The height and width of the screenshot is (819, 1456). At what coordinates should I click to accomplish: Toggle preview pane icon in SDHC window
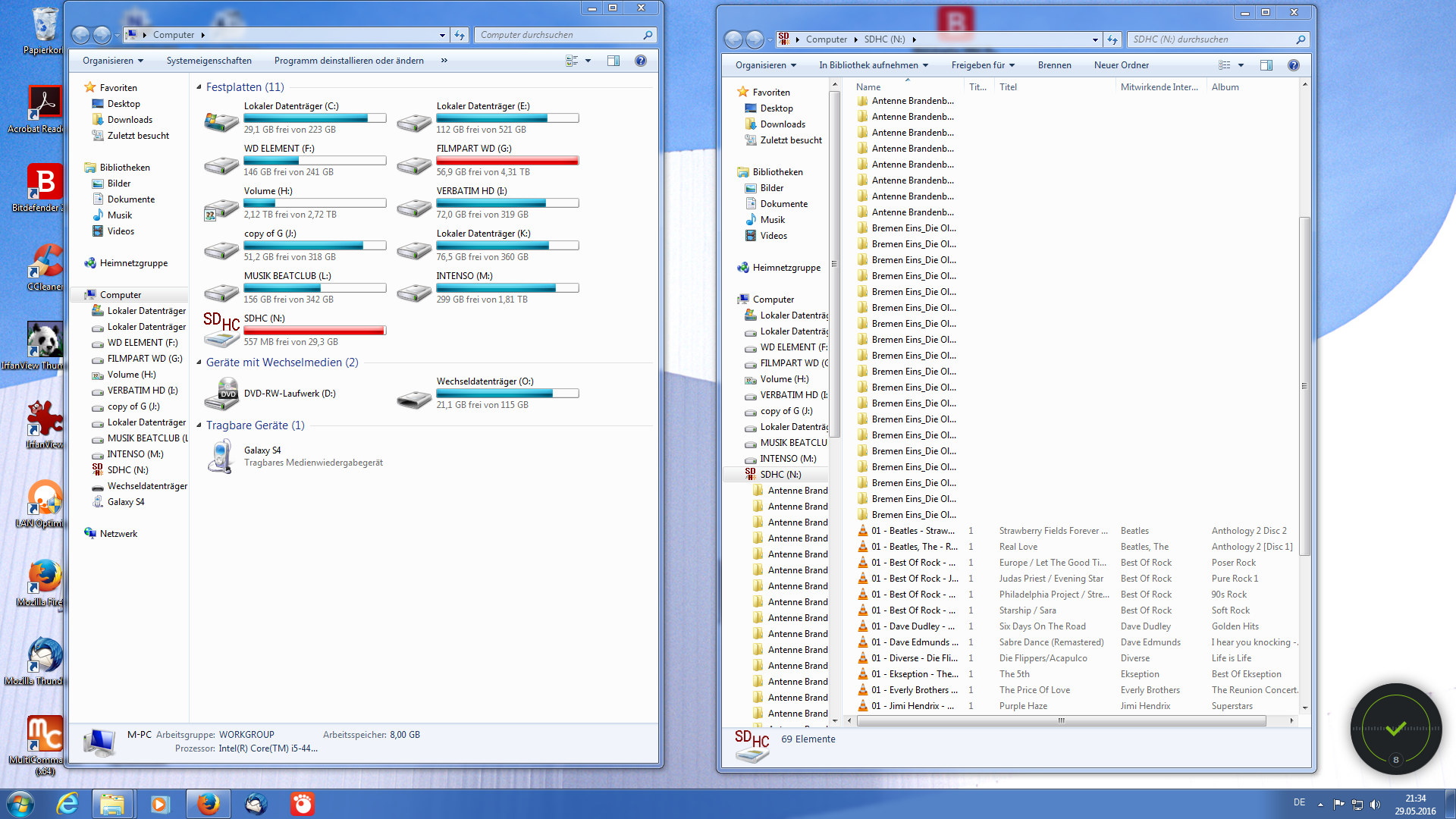click(x=1266, y=65)
